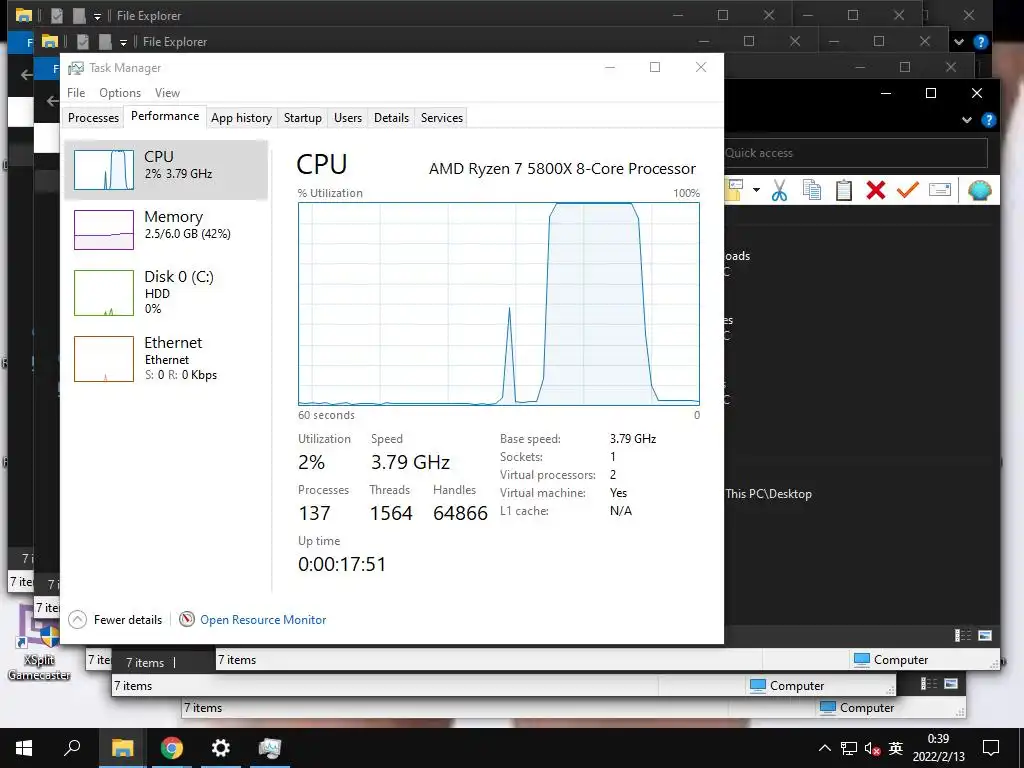The width and height of the screenshot is (1024, 768).
Task: Click the Processes count 137
Action: click(314, 513)
